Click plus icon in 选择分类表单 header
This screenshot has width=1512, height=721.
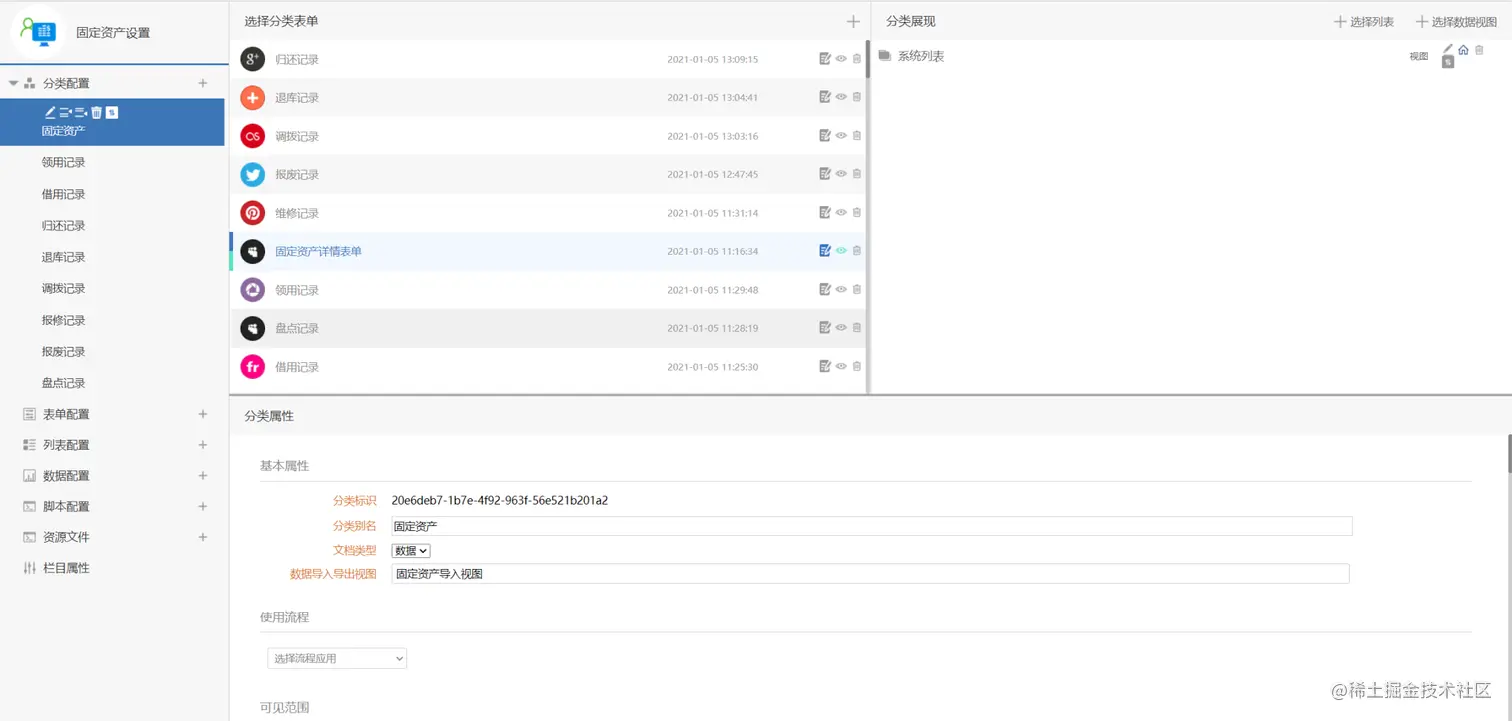pos(853,21)
